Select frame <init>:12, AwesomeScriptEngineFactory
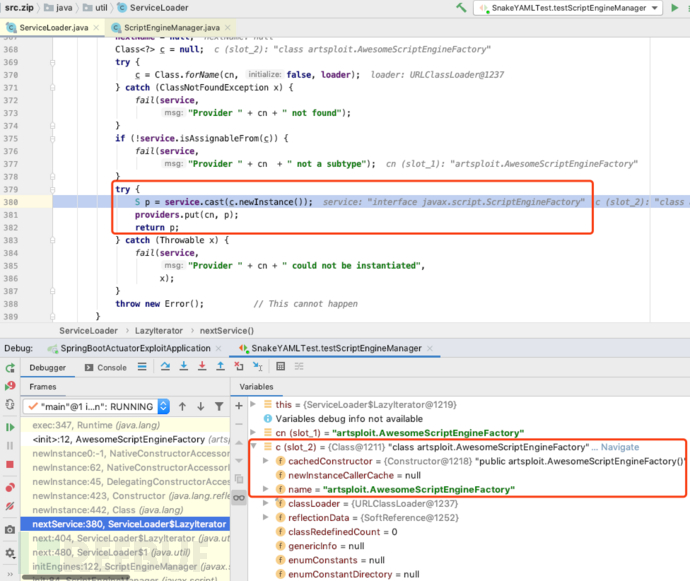 [125, 439]
